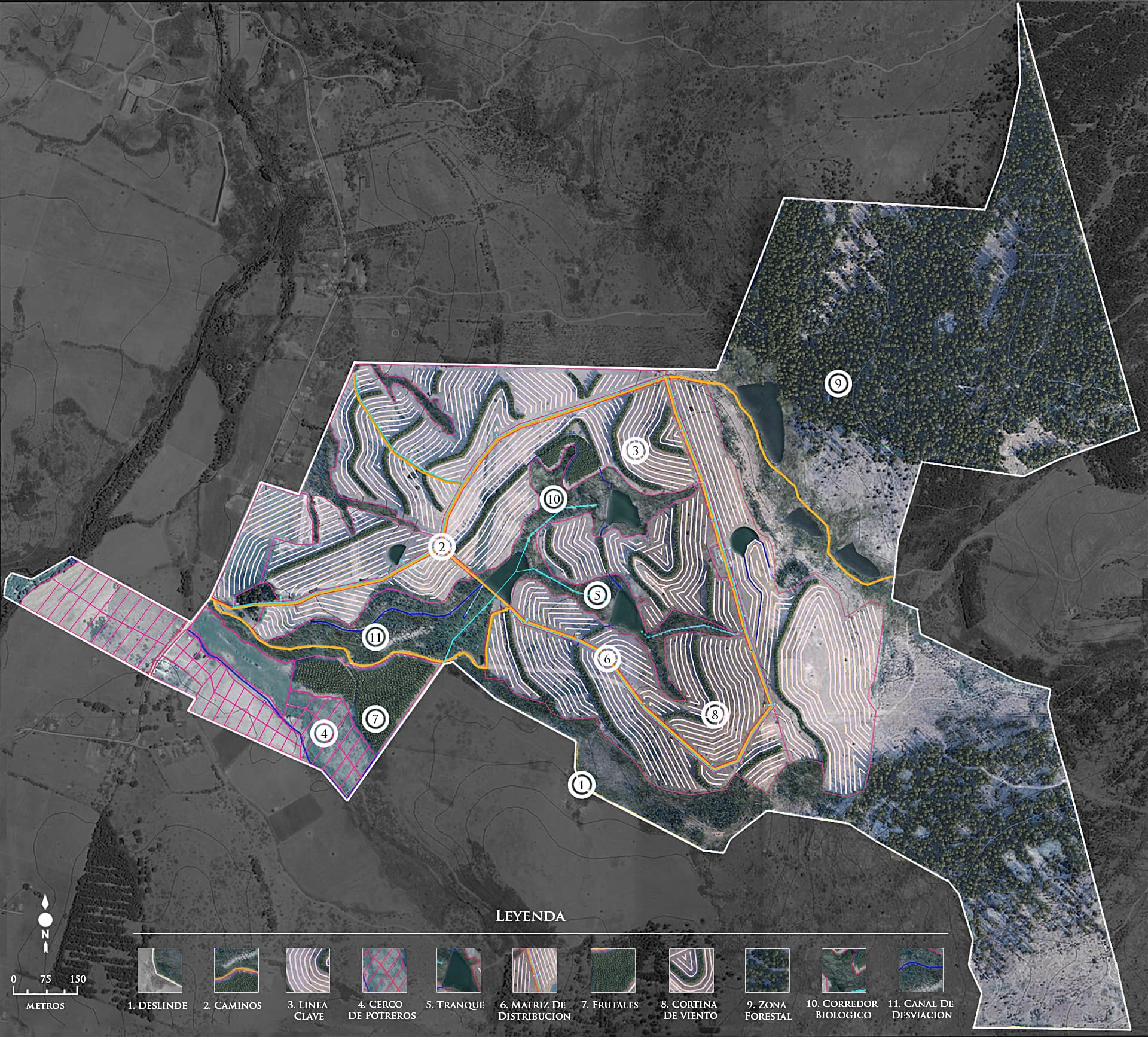1148x1037 pixels.
Task: Select the Cerco De Potreros legend swatch
Action: tap(384, 969)
